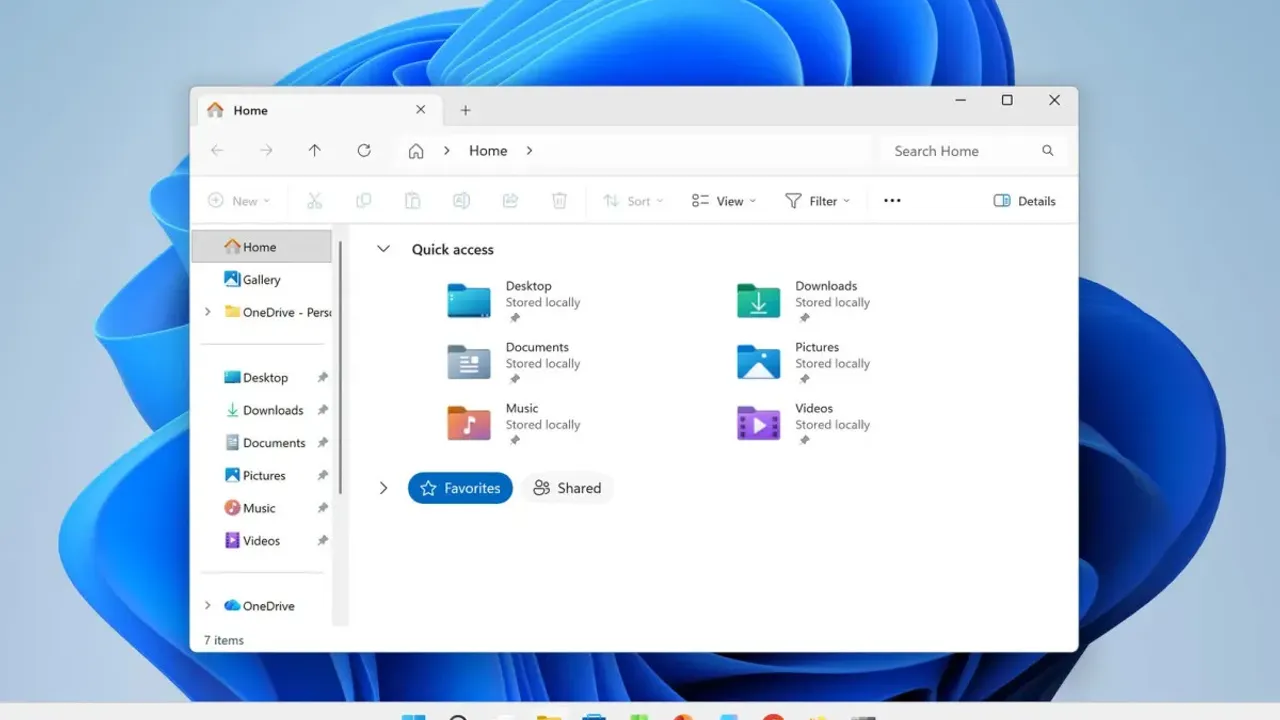
Task: Open the Videos folder in Quick access
Action: click(759, 423)
